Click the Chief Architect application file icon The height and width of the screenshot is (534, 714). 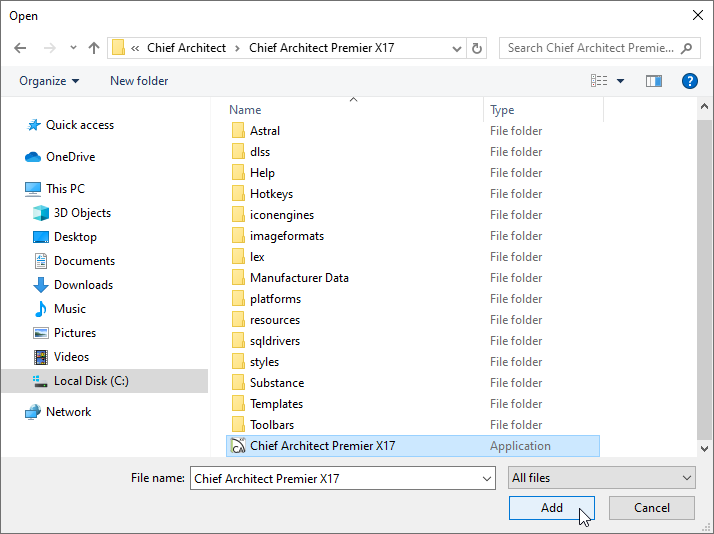[238, 446]
